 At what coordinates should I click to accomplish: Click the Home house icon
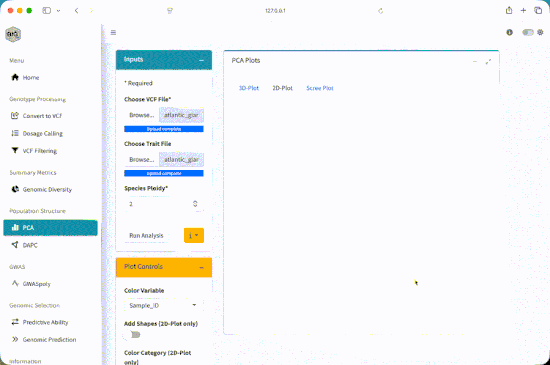(x=15, y=77)
